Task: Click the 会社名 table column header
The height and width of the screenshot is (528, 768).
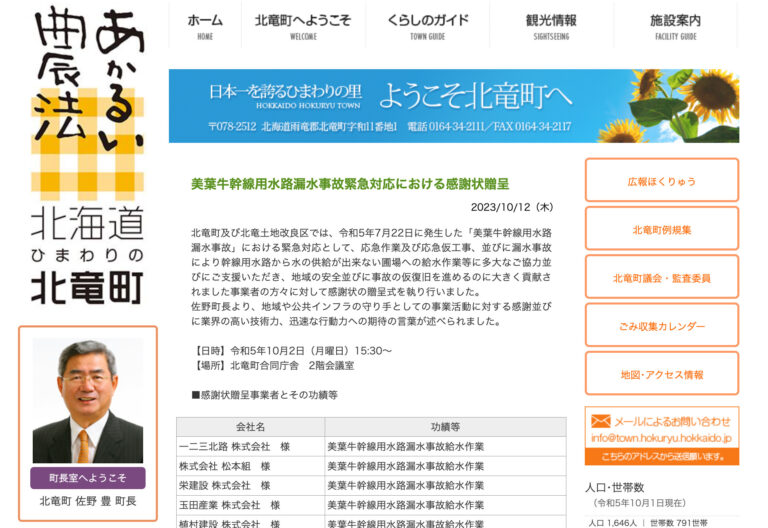Action: (250, 425)
